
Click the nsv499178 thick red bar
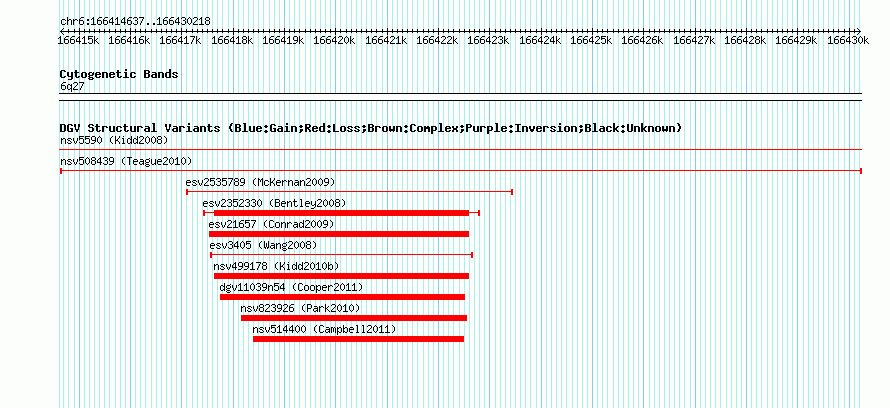point(342,276)
